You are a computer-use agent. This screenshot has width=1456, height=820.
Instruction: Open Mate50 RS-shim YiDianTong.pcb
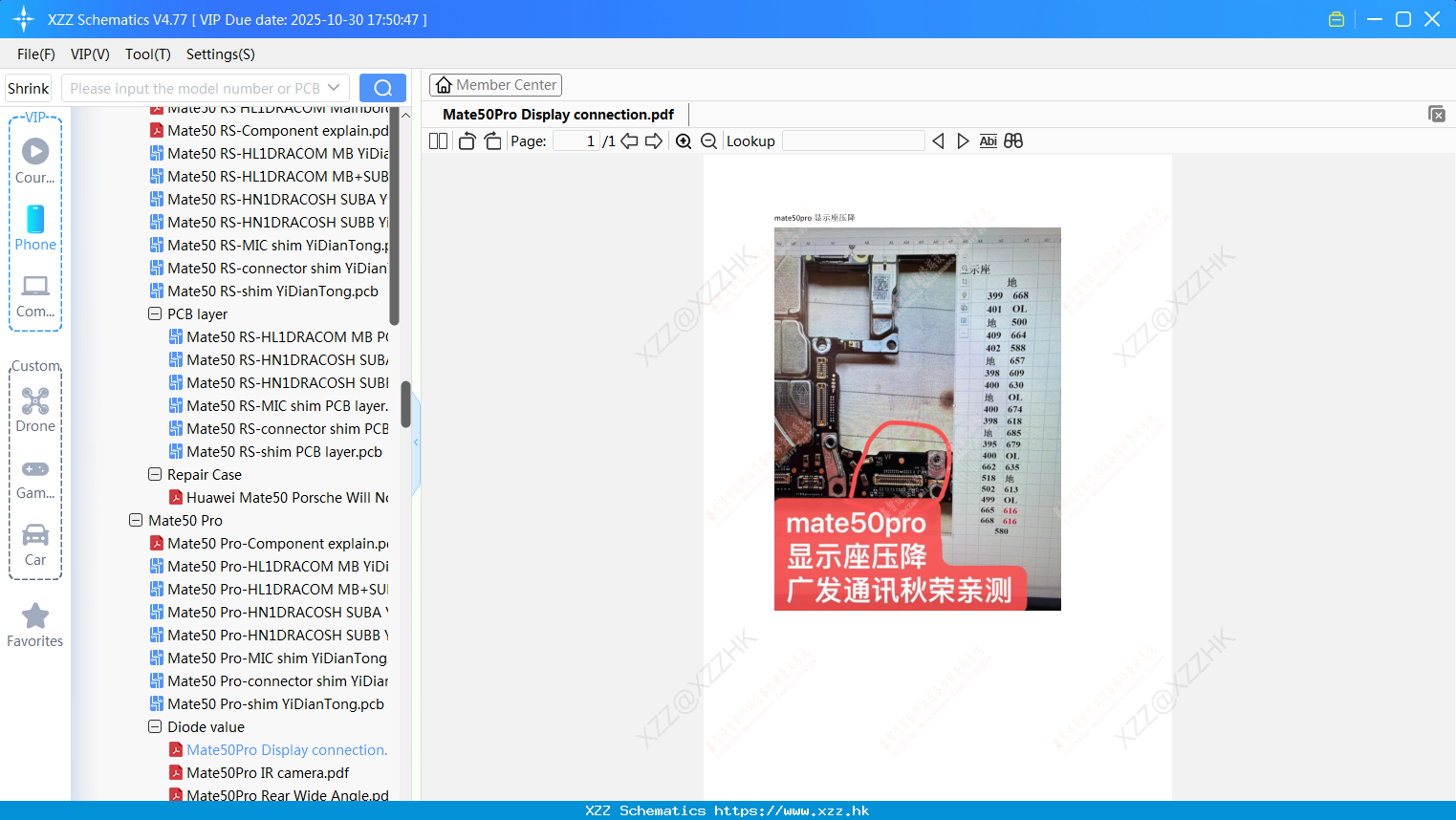[x=264, y=291]
